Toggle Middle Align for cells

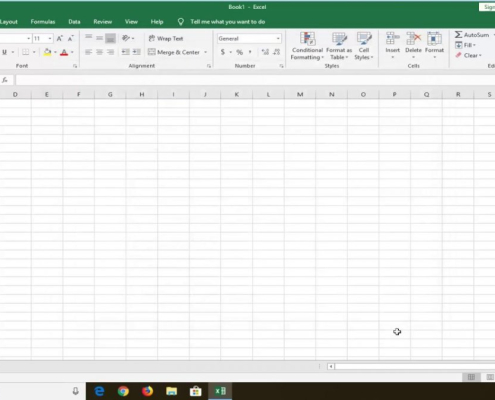99,38
